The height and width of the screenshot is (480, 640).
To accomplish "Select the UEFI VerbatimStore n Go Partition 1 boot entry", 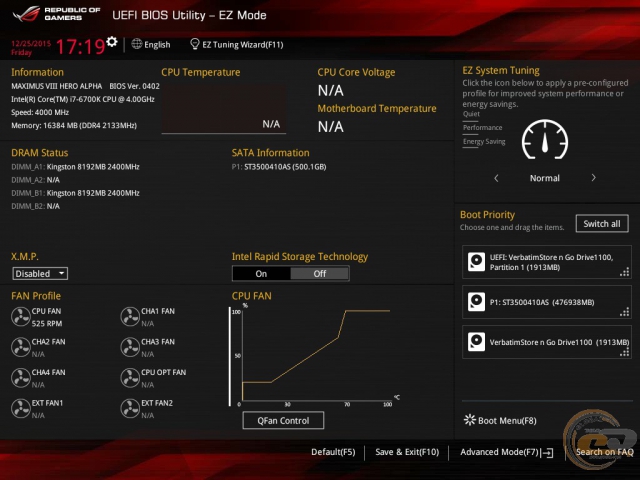I will point(547,262).
